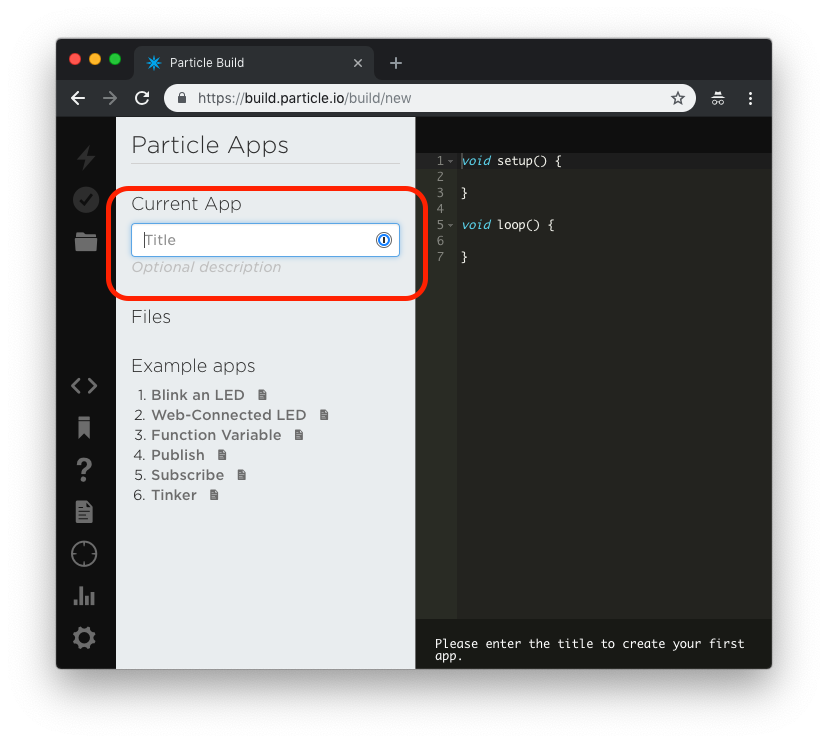Click the app Title input field
The width and height of the screenshot is (828, 743).
click(x=255, y=240)
